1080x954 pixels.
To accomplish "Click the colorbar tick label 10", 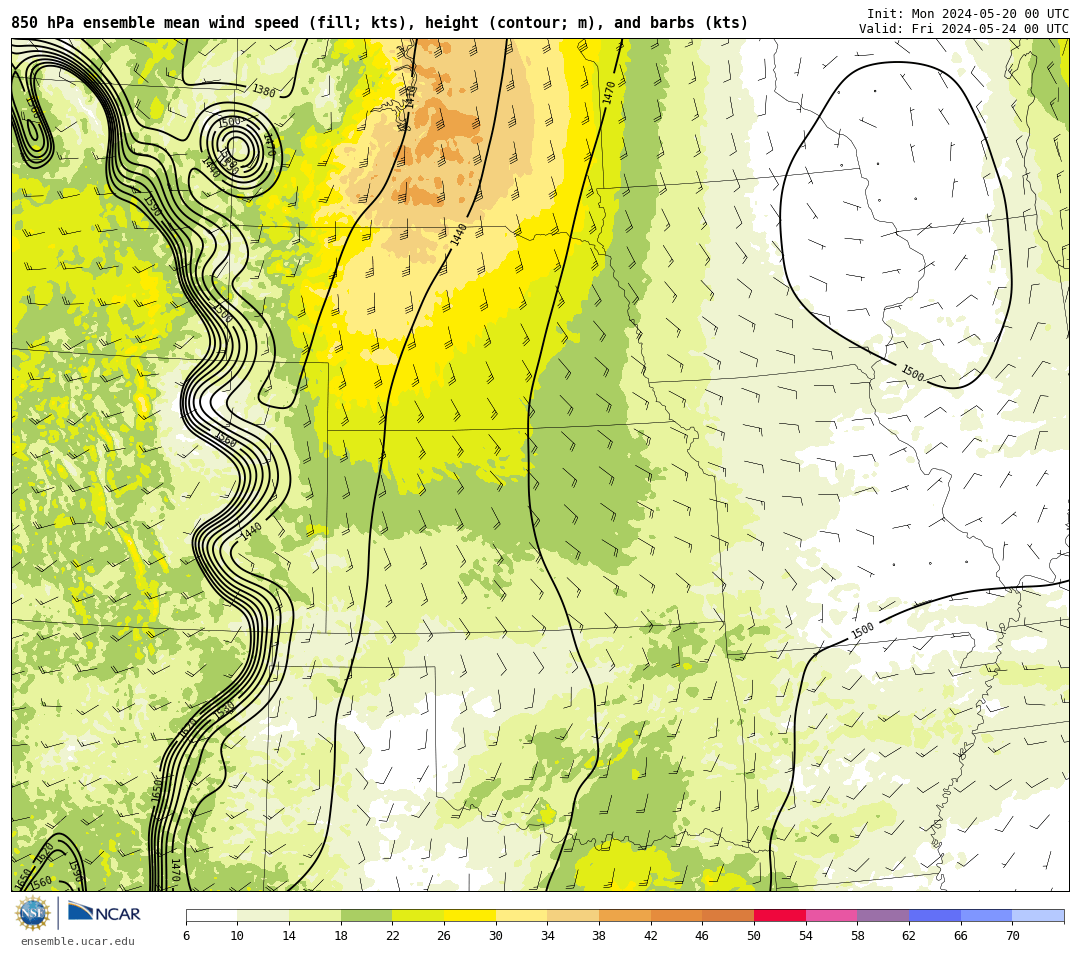I will (238, 935).
